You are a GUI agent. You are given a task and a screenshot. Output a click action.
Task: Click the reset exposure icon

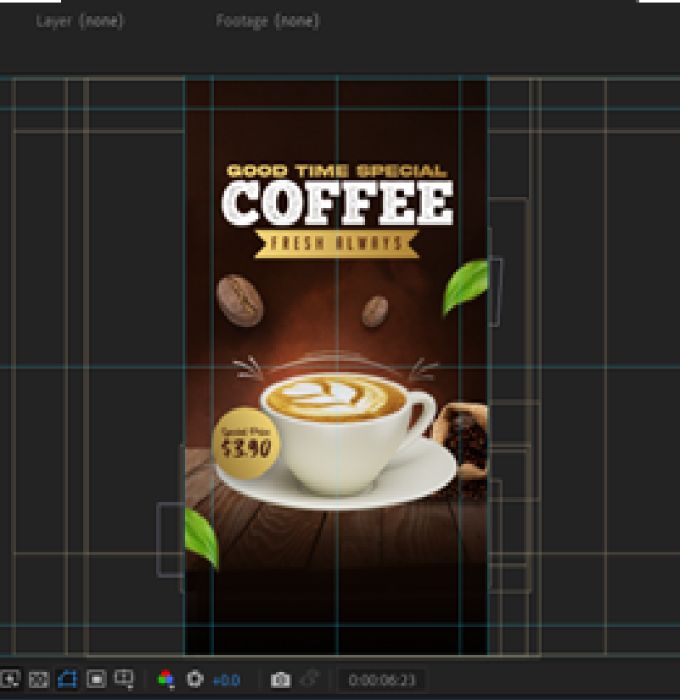click(x=195, y=679)
